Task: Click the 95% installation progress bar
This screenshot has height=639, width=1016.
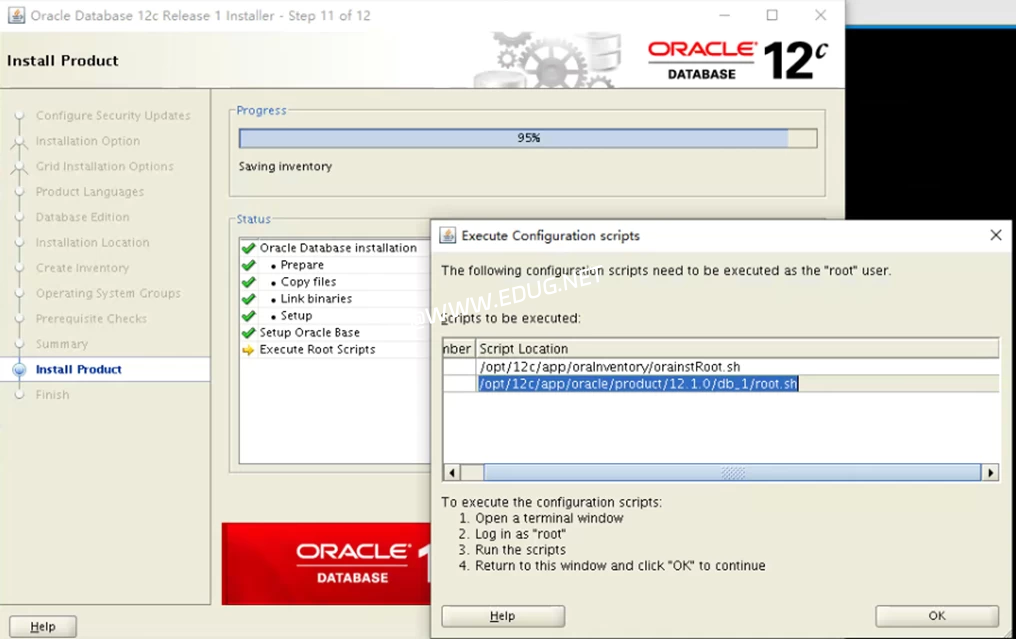Action: point(528,138)
